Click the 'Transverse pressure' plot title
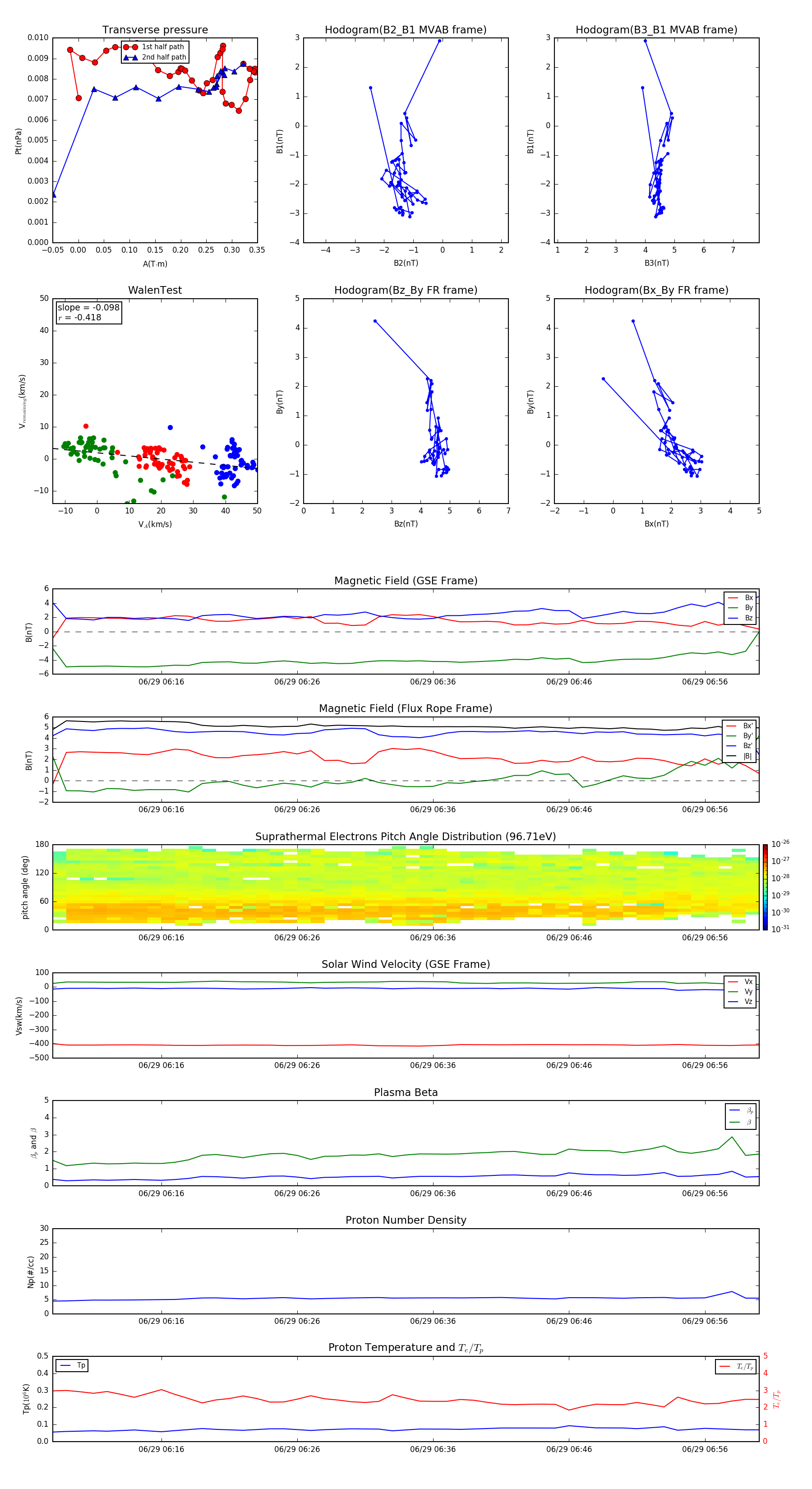 (155, 30)
